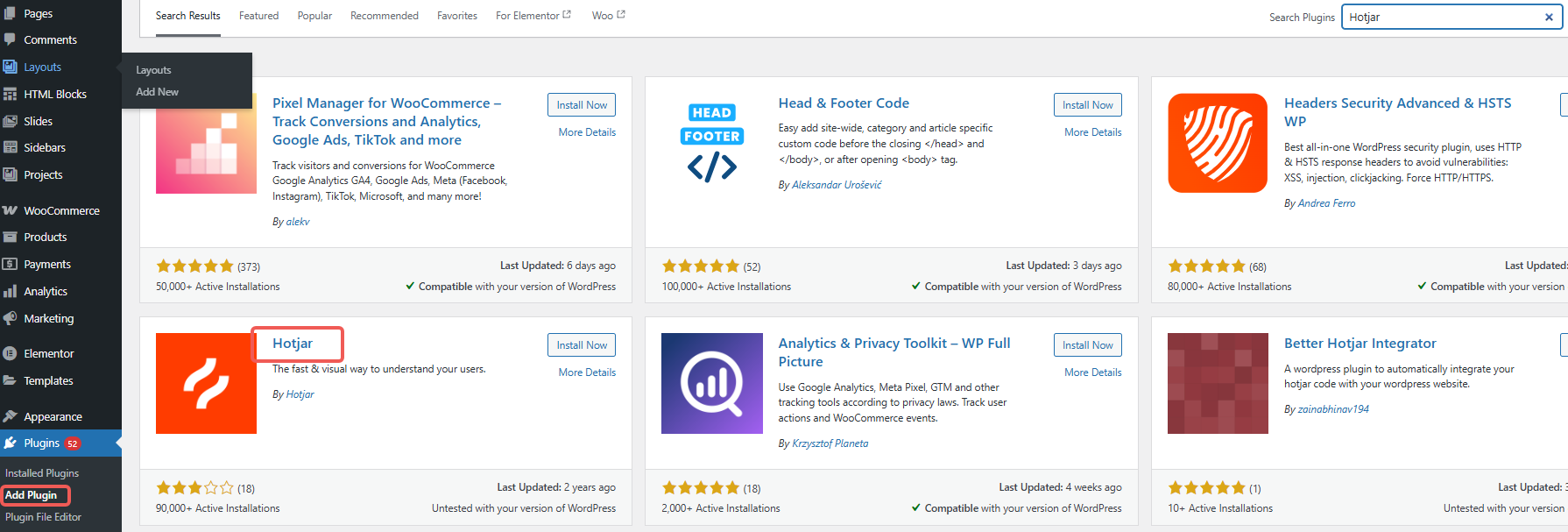Open the Headers Security Advanced plugin icon
The height and width of the screenshot is (532, 1568).
click(x=1217, y=143)
